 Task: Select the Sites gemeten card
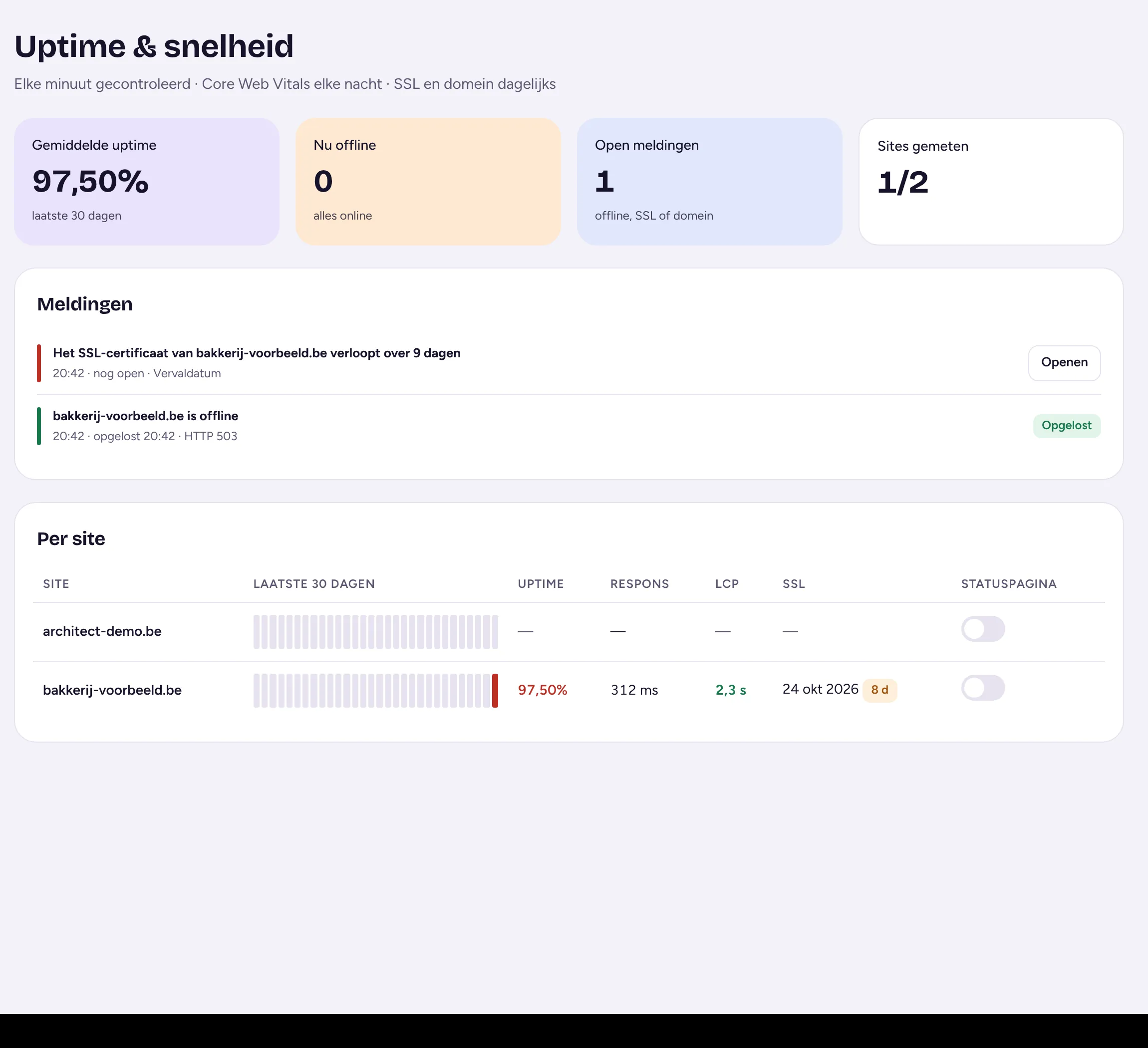pos(991,182)
